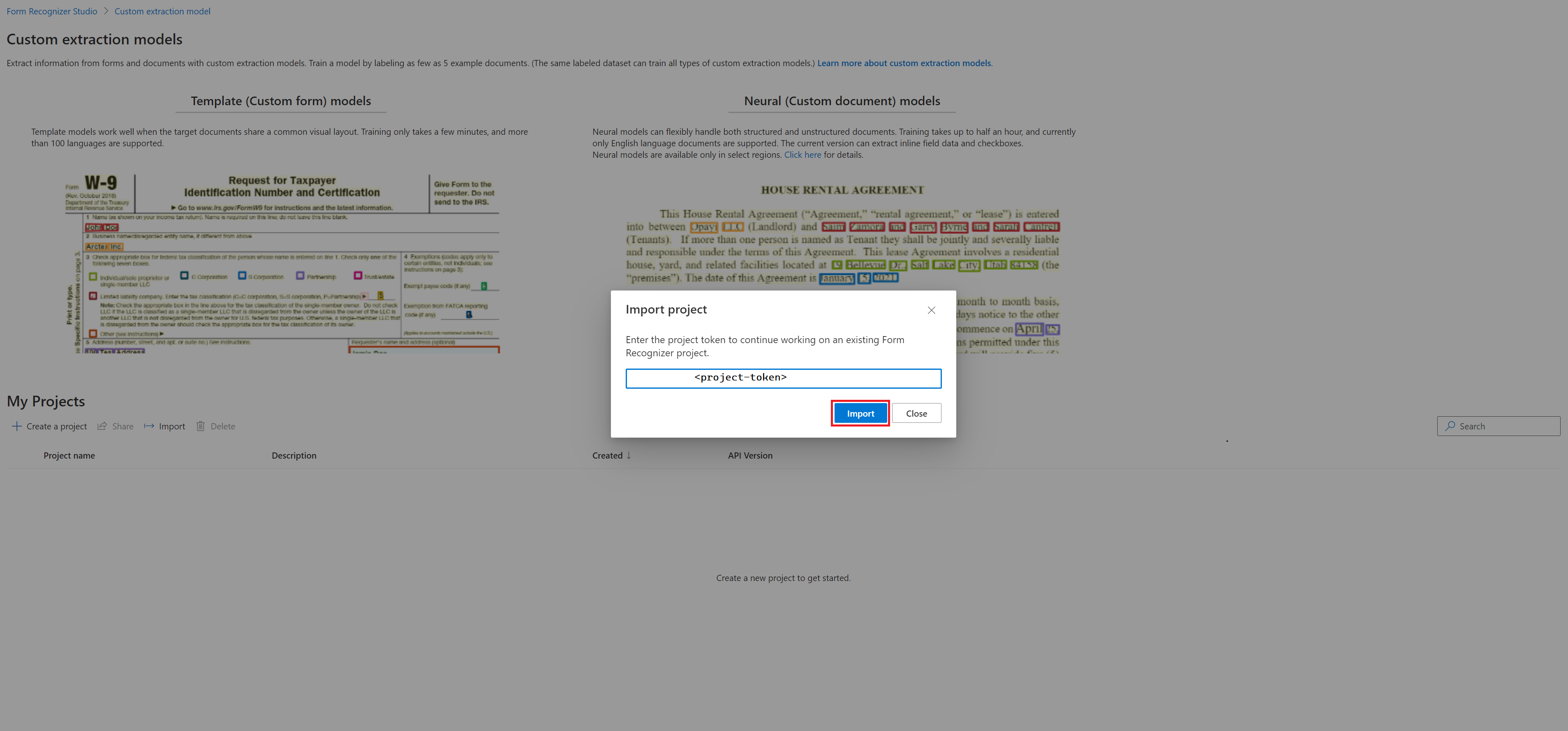Click the project-token input field
1568x731 pixels.
pos(783,377)
